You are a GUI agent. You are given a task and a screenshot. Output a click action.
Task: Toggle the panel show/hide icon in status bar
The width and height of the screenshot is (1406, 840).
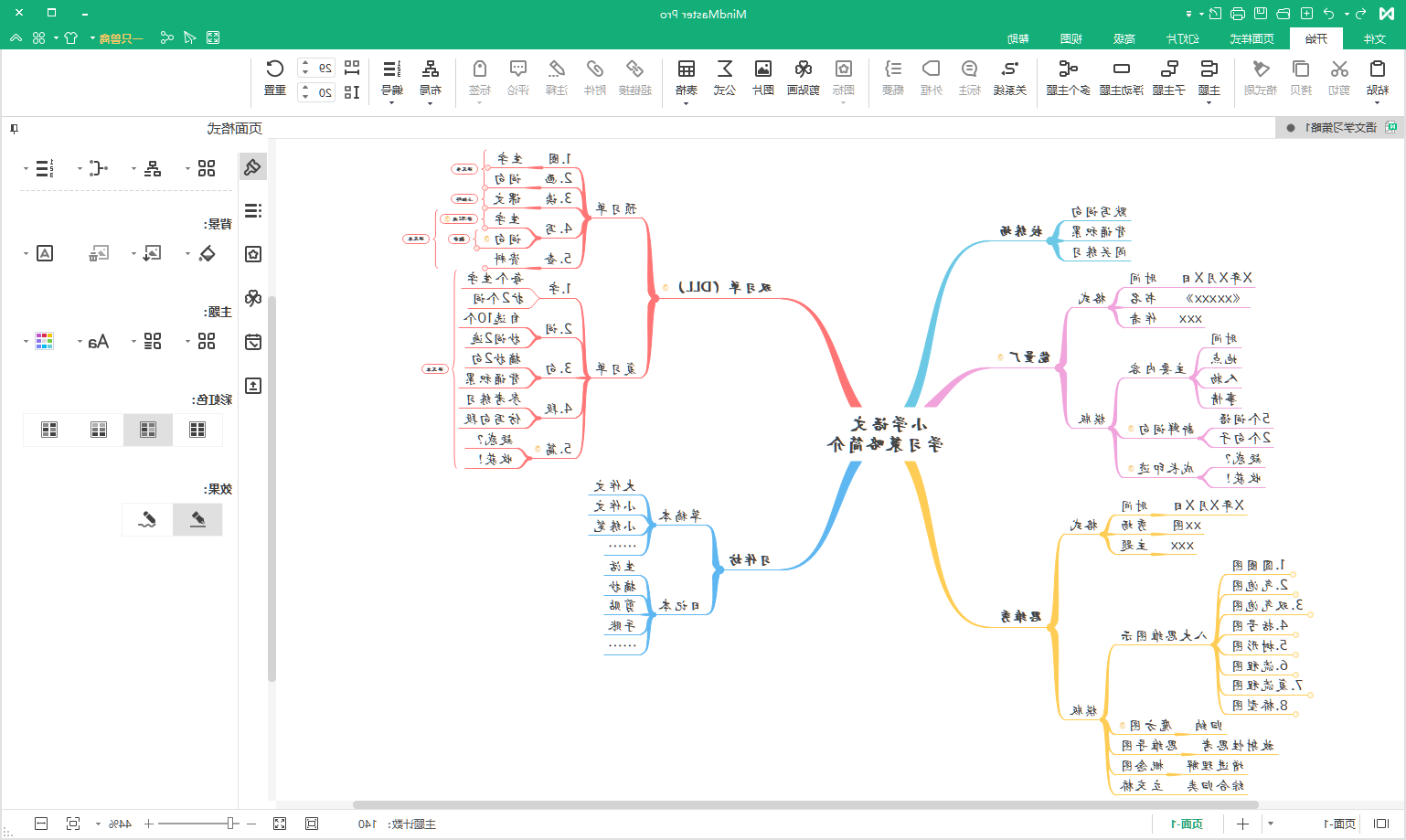(1381, 824)
